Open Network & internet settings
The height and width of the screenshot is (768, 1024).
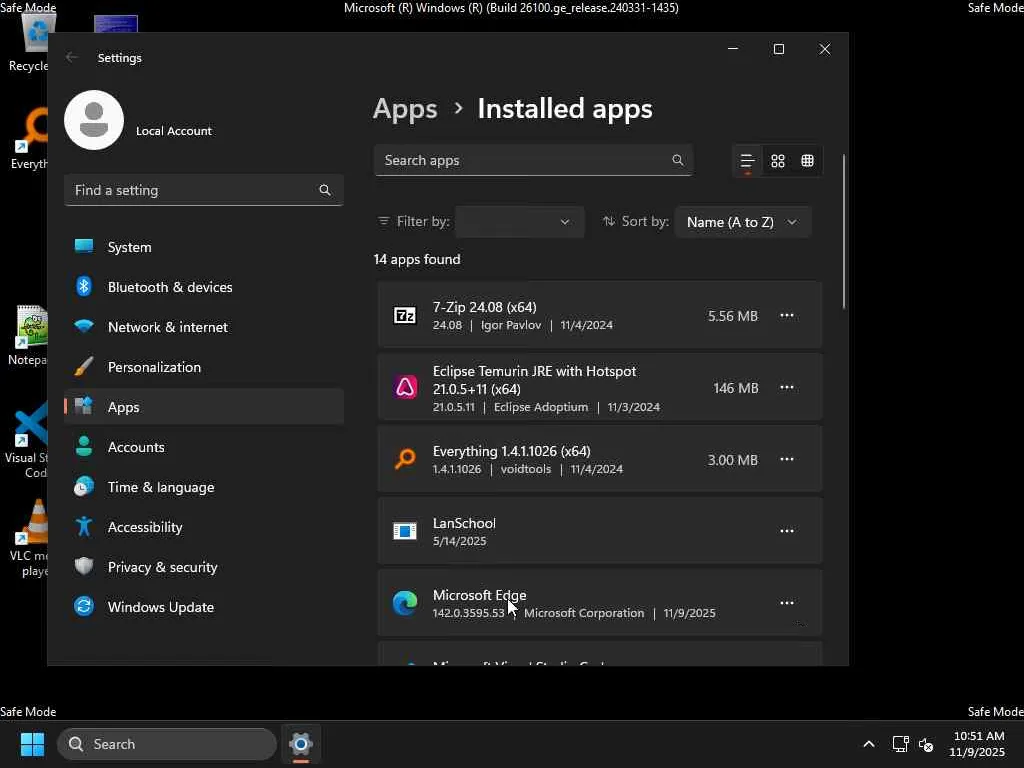(204, 327)
